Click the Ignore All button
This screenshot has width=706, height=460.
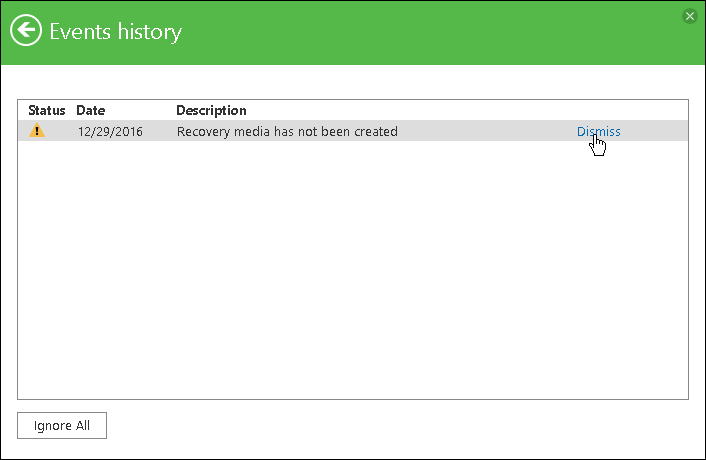pyautogui.click(x=62, y=425)
